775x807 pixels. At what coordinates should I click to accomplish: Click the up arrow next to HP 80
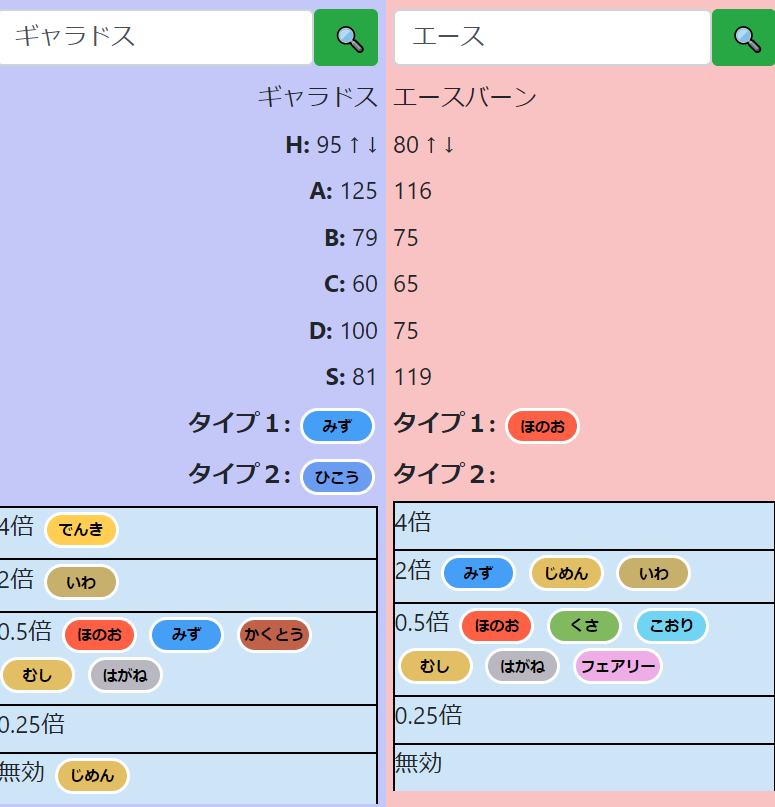[431, 145]
